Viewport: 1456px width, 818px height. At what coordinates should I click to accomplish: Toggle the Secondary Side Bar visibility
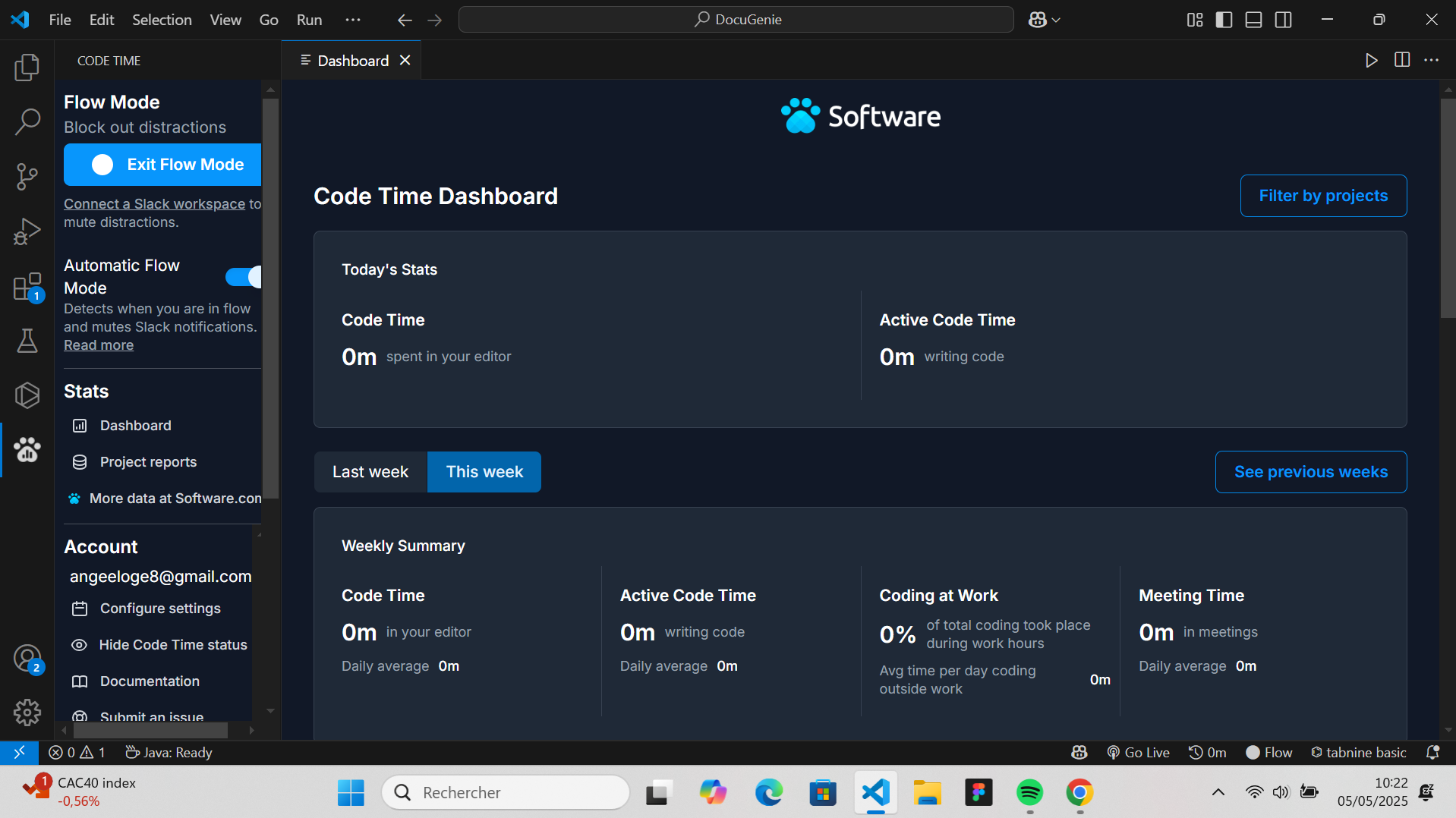pos(1284,20)
